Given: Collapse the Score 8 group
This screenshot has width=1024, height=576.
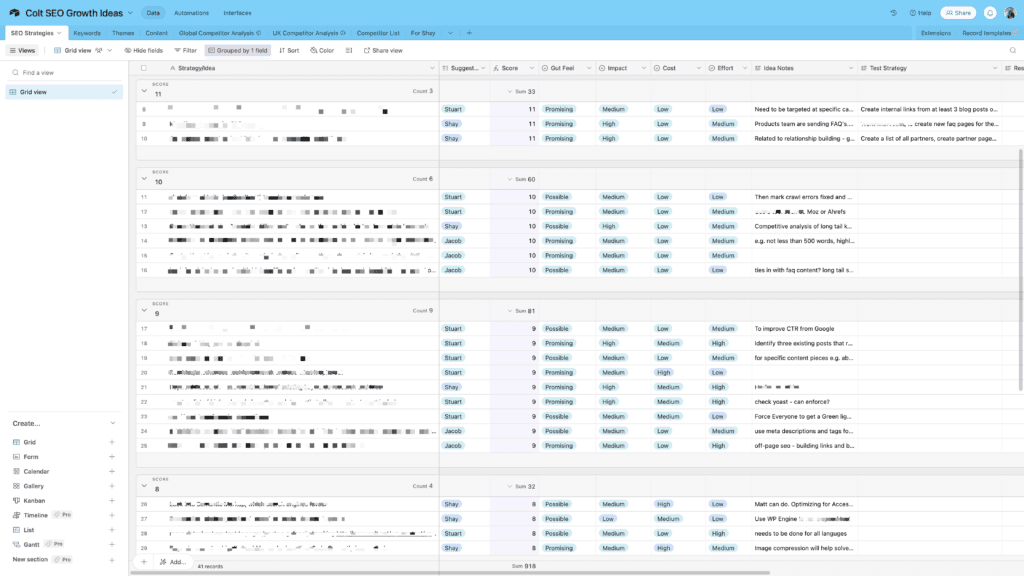Looking at the screenshot, I should point(144,486).
